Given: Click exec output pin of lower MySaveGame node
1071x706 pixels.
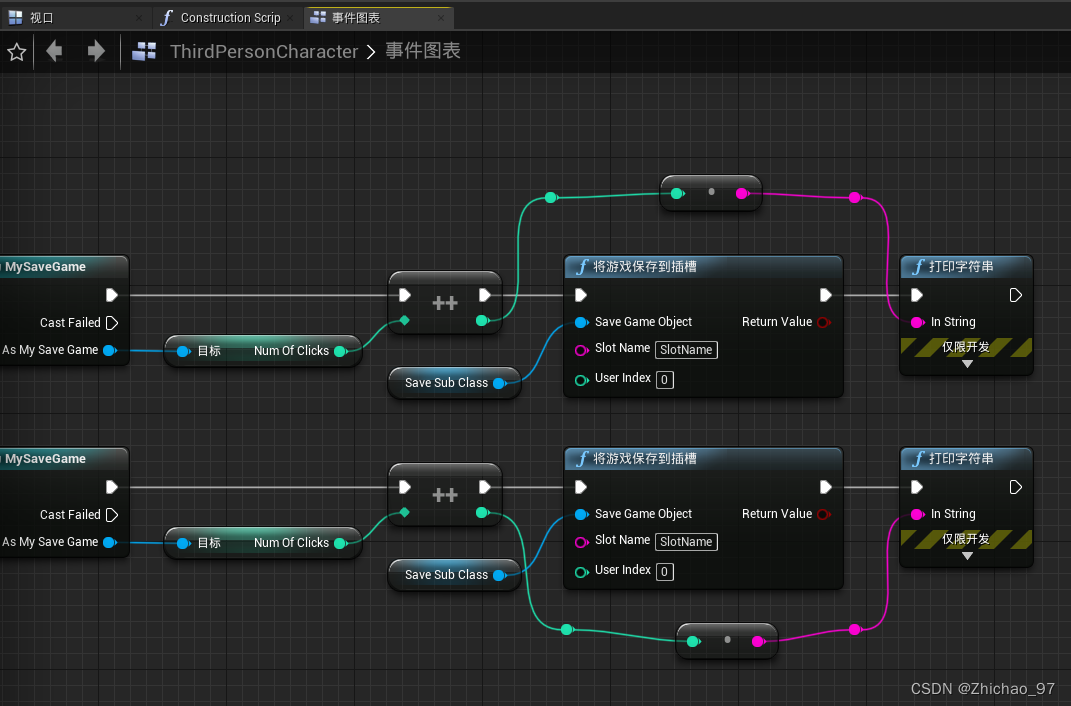Looking at the screenshot, I should [112, 487].
